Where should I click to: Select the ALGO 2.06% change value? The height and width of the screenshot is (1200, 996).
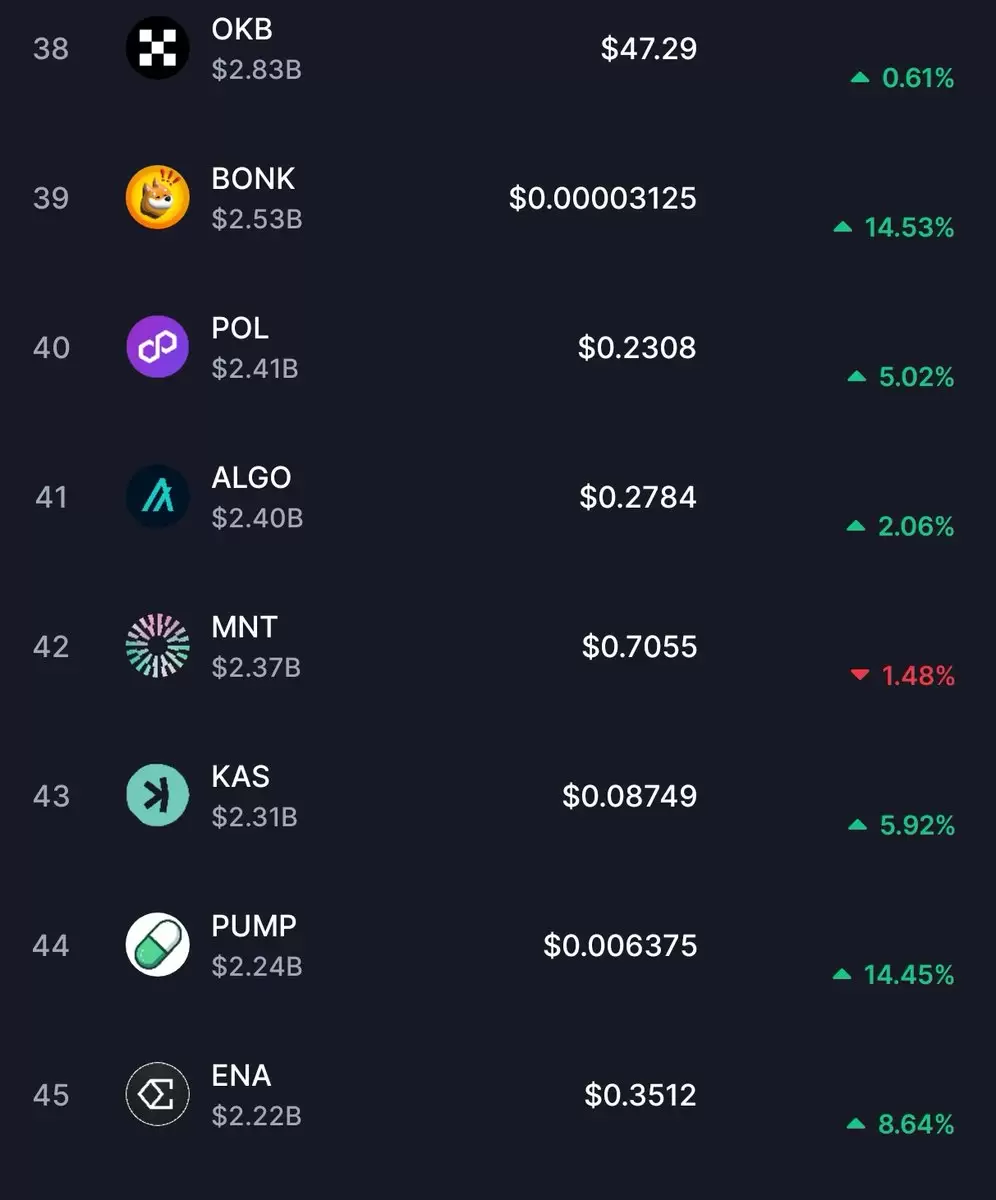tap(900, 526)
